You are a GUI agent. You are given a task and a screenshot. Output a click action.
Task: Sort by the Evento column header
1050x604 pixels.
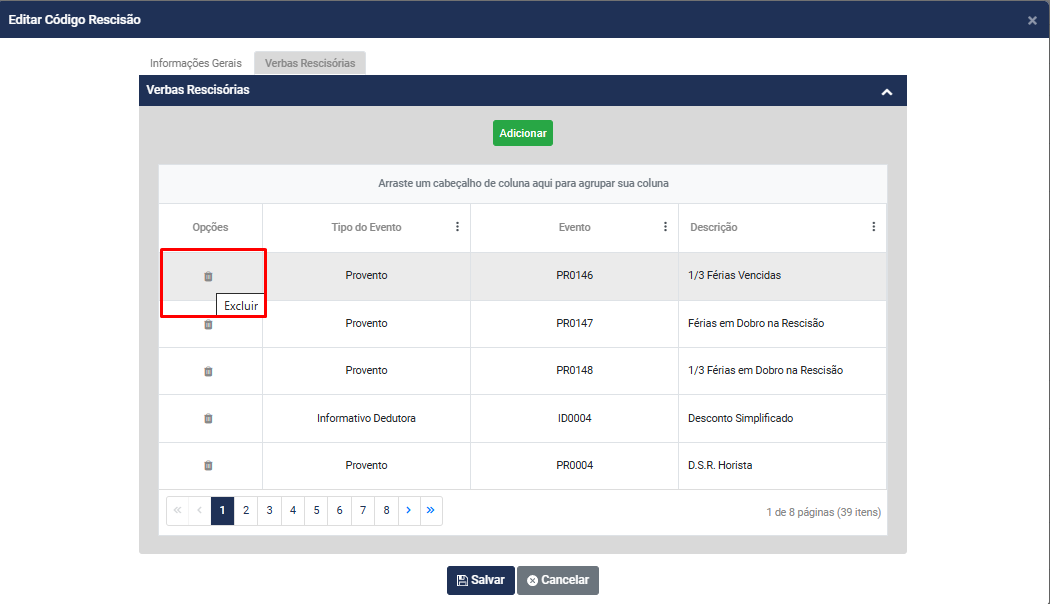click(x=574, y=227)
